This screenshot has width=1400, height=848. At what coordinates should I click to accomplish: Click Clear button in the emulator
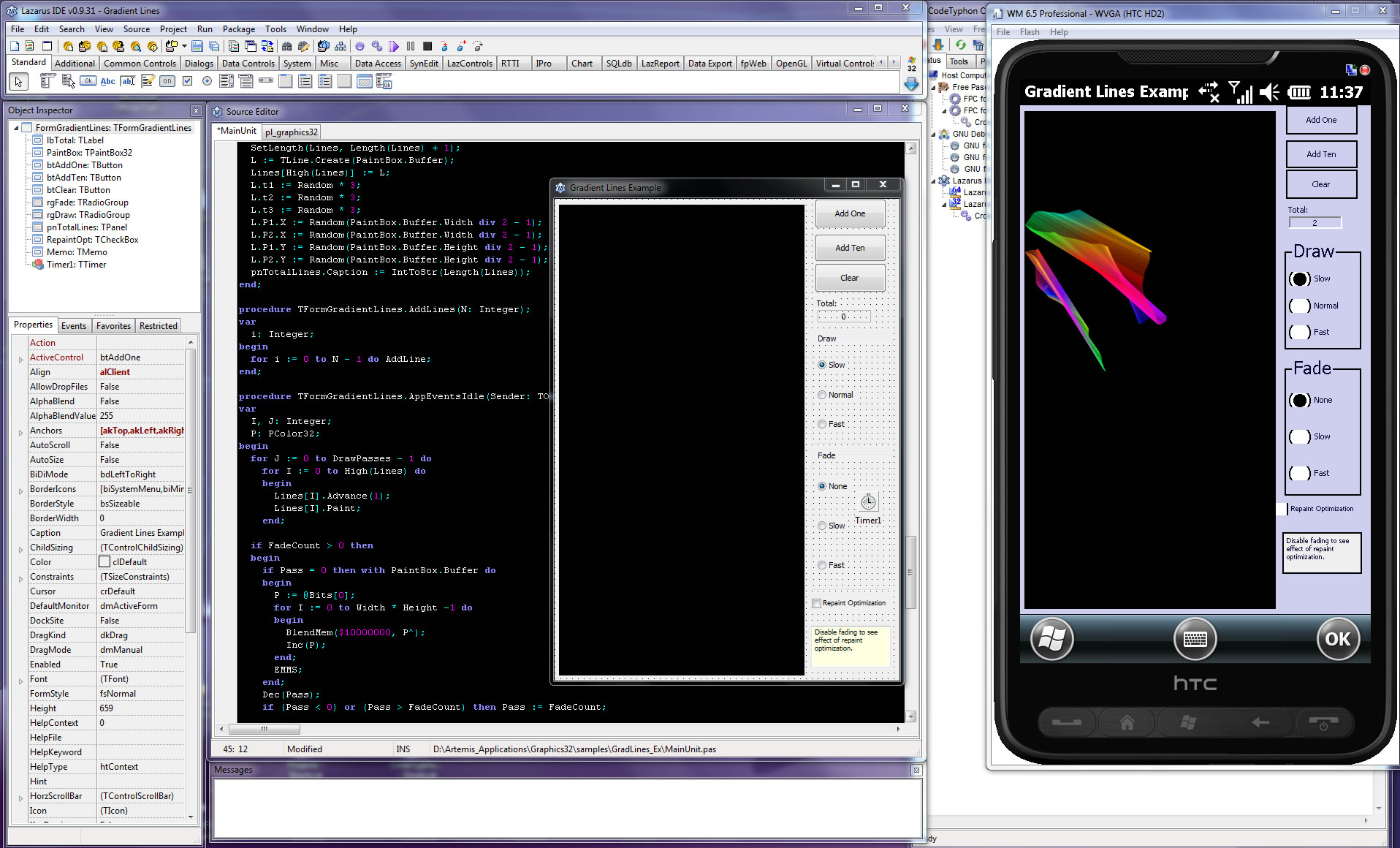click(1321, 184)
